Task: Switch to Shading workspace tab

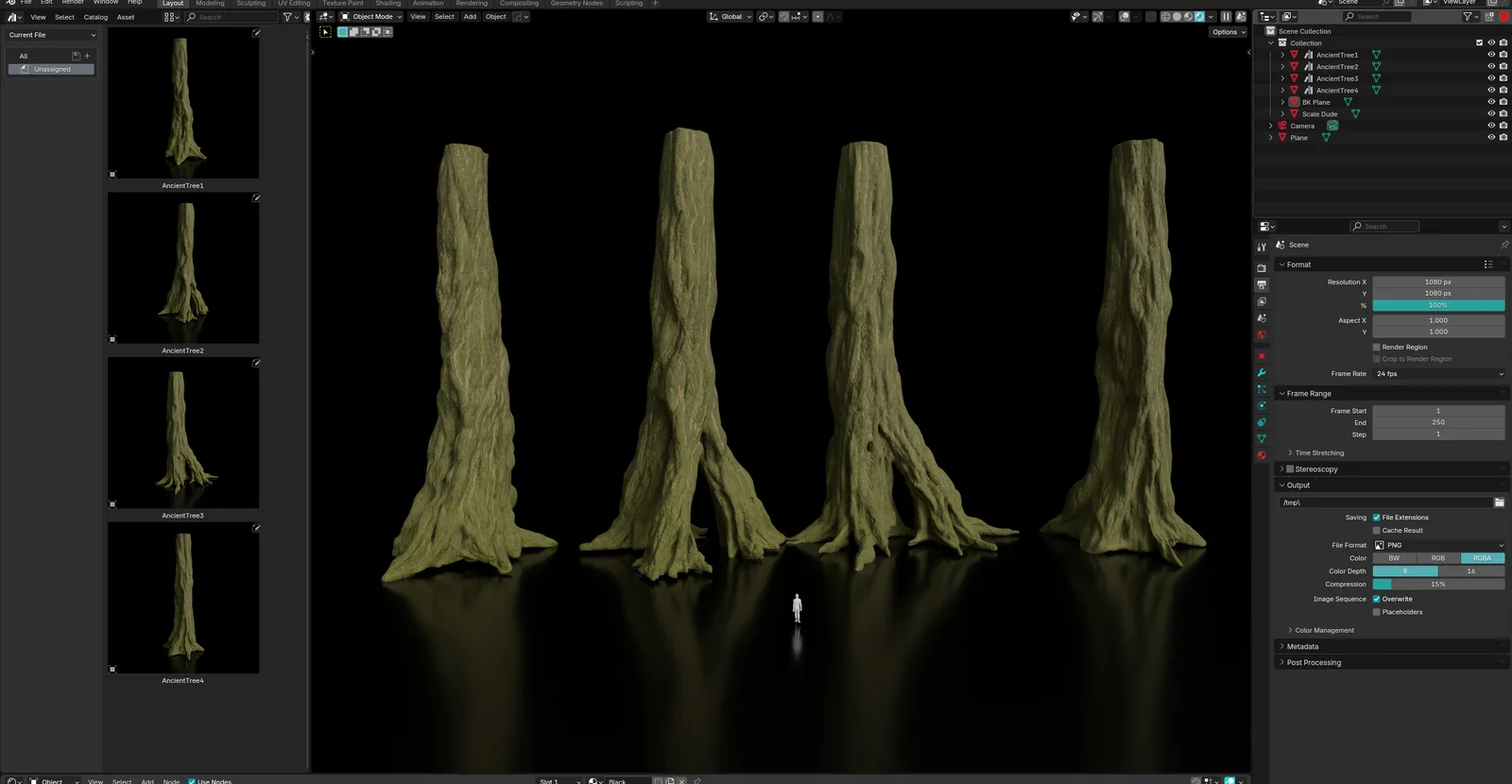Action: click(388, 4)
